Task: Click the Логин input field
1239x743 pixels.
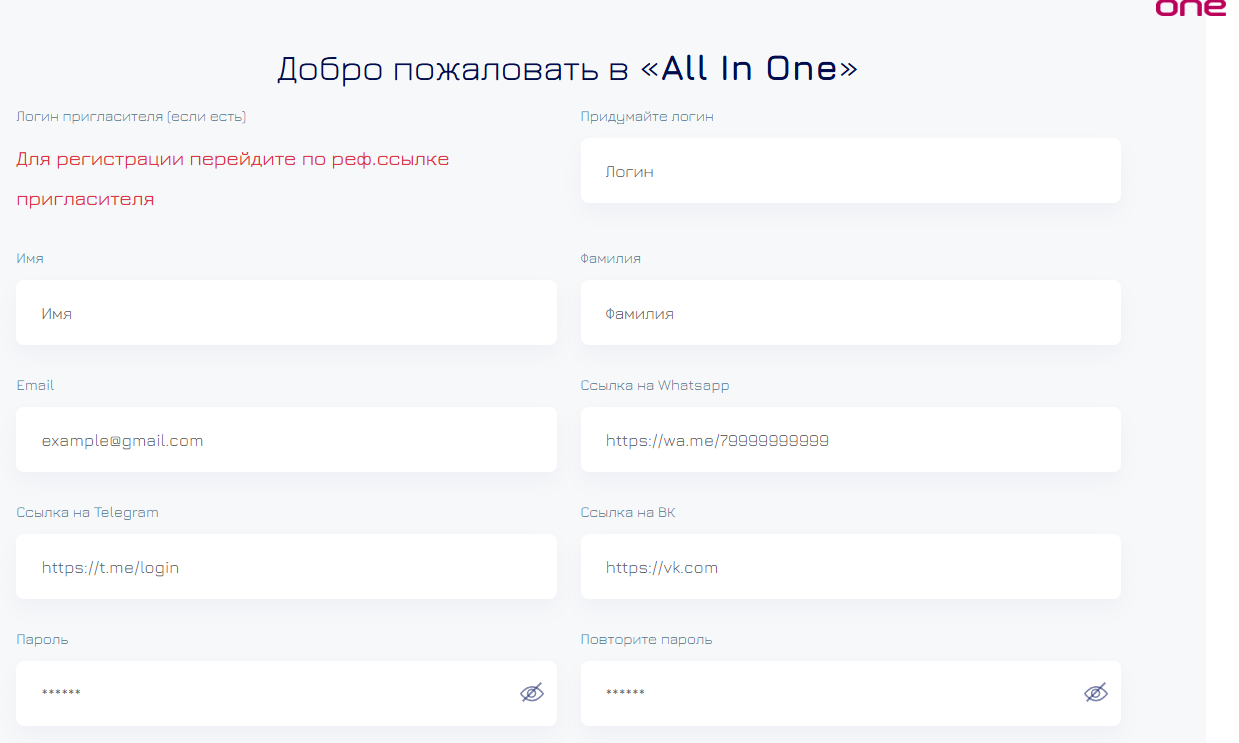Action: [850, 171]
